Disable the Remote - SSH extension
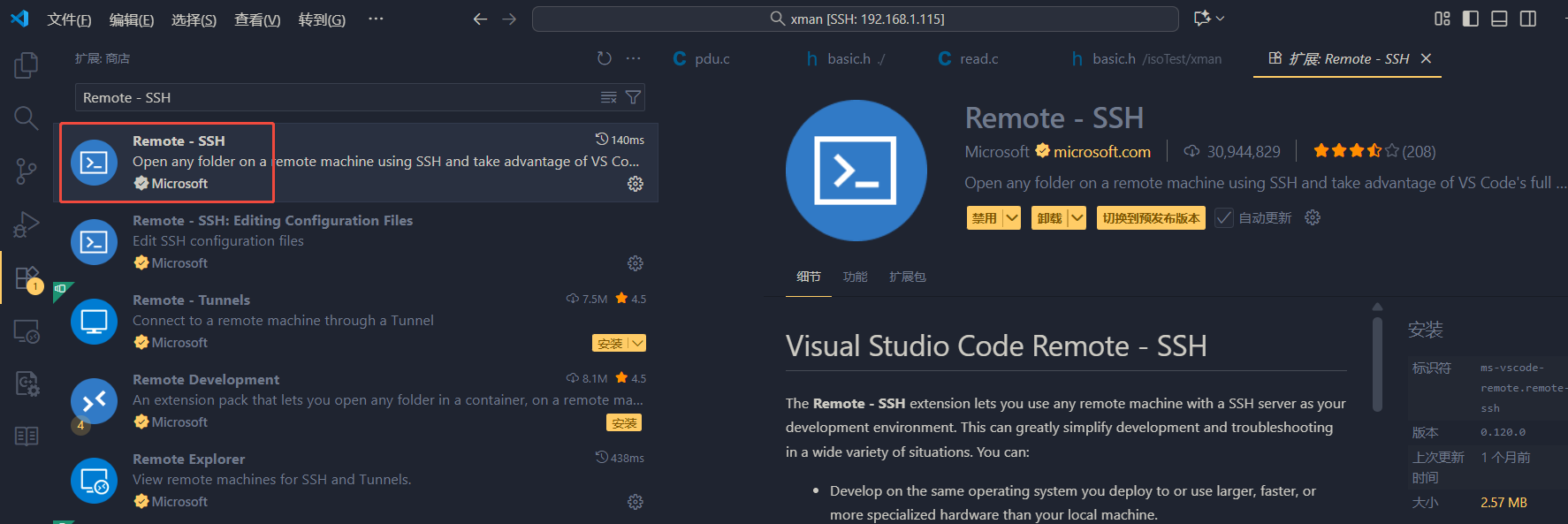 tap(985, 218)
